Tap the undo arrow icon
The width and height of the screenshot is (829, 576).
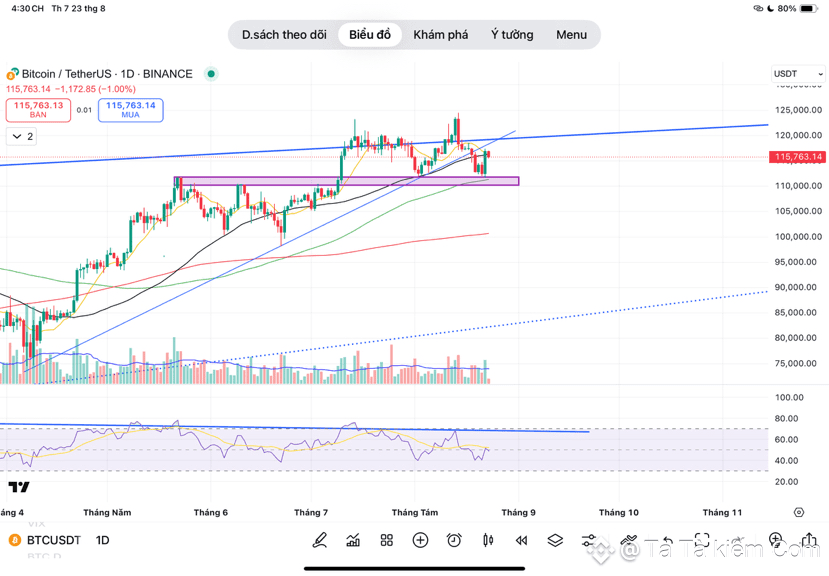pos(667,540)
